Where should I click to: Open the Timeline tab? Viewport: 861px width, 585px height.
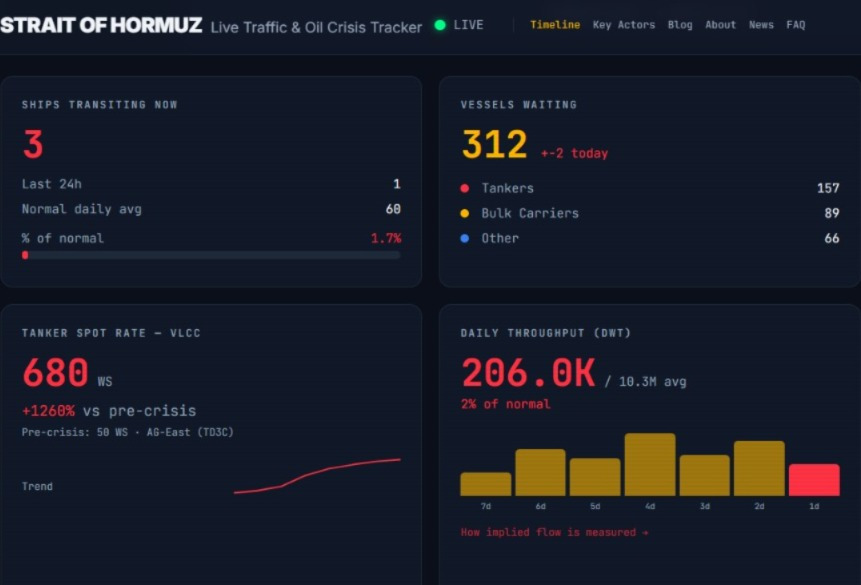(x=555, y=25)
